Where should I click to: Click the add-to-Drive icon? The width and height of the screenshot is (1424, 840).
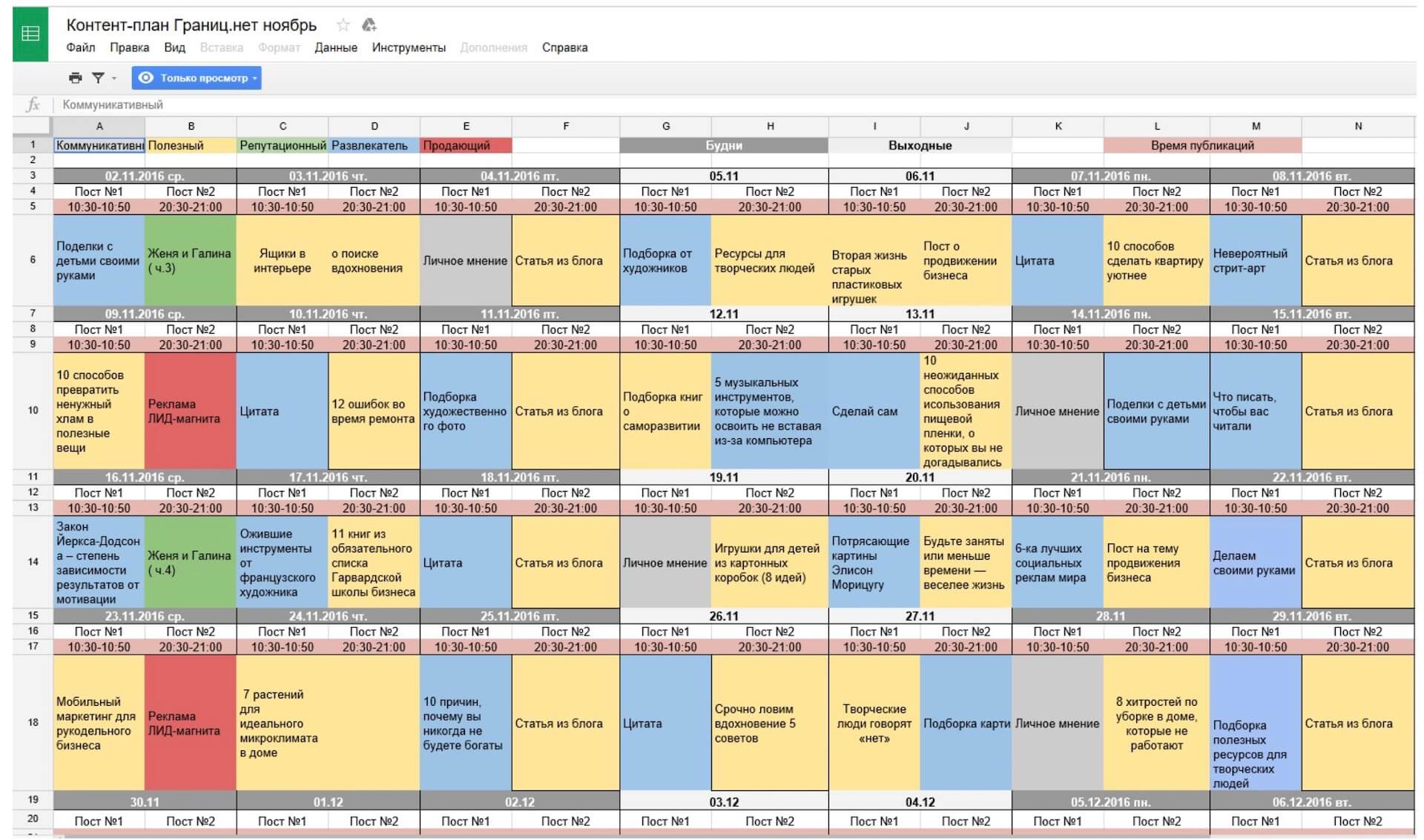pyautogui.click(x=369, y=25)
